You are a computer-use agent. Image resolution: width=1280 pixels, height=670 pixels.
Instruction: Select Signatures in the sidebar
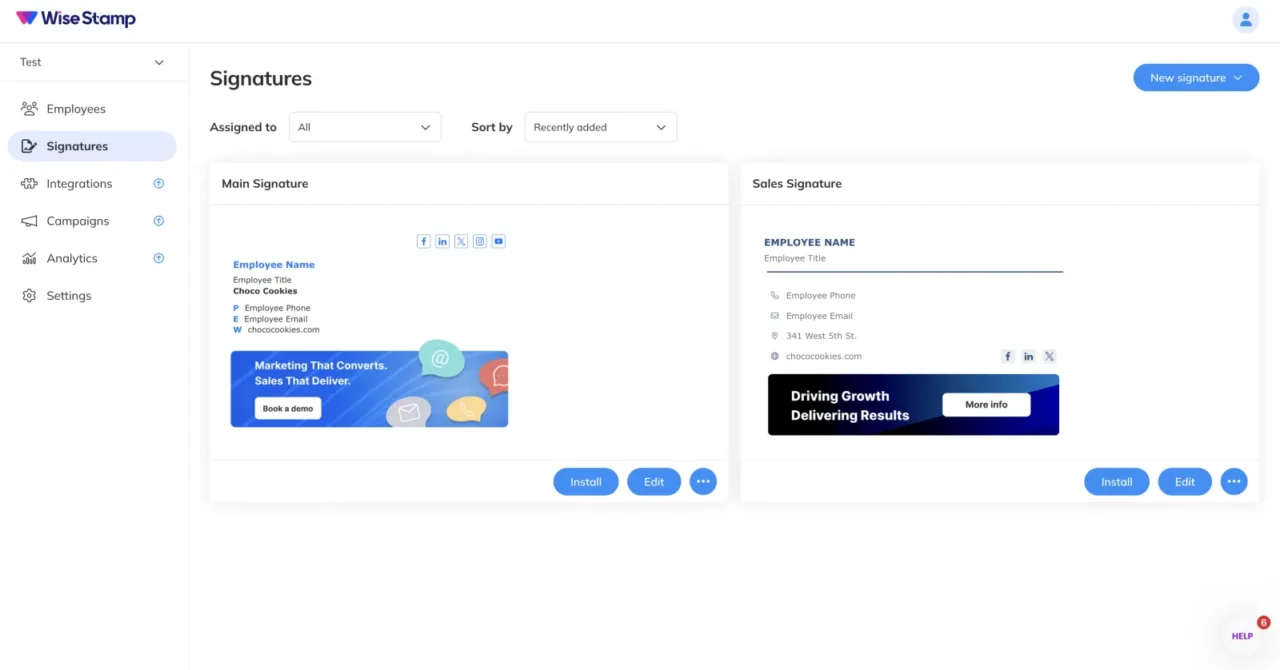coord(92,146)
